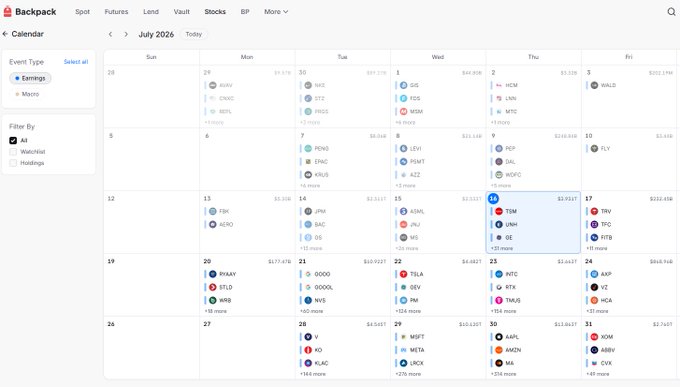680x387 pixels.
Task: Expand +11 more on July 17
Action: click(x=597, y=248)
